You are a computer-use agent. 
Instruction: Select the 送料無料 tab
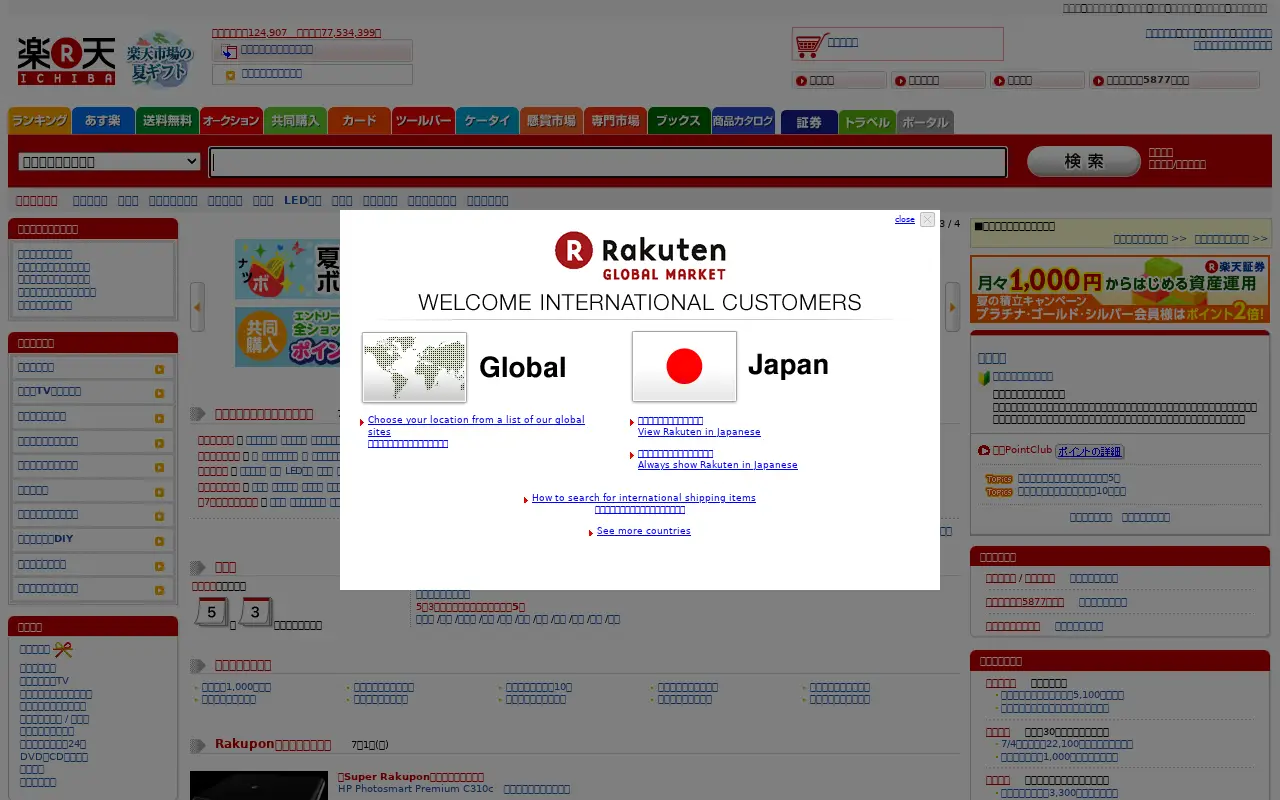[x=167, y=121]
